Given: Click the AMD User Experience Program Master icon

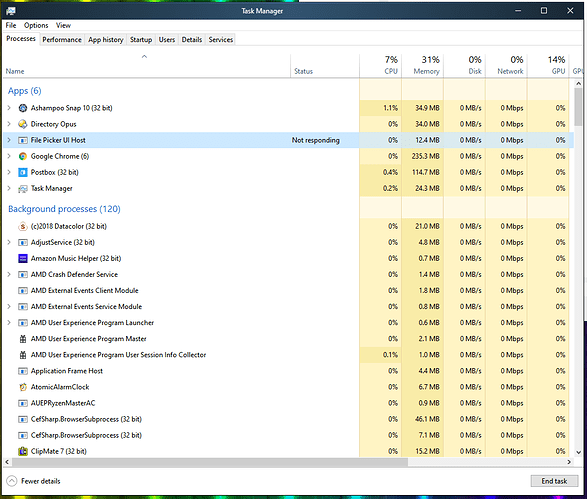Looking at the screenshot, I should click(23, 339).
